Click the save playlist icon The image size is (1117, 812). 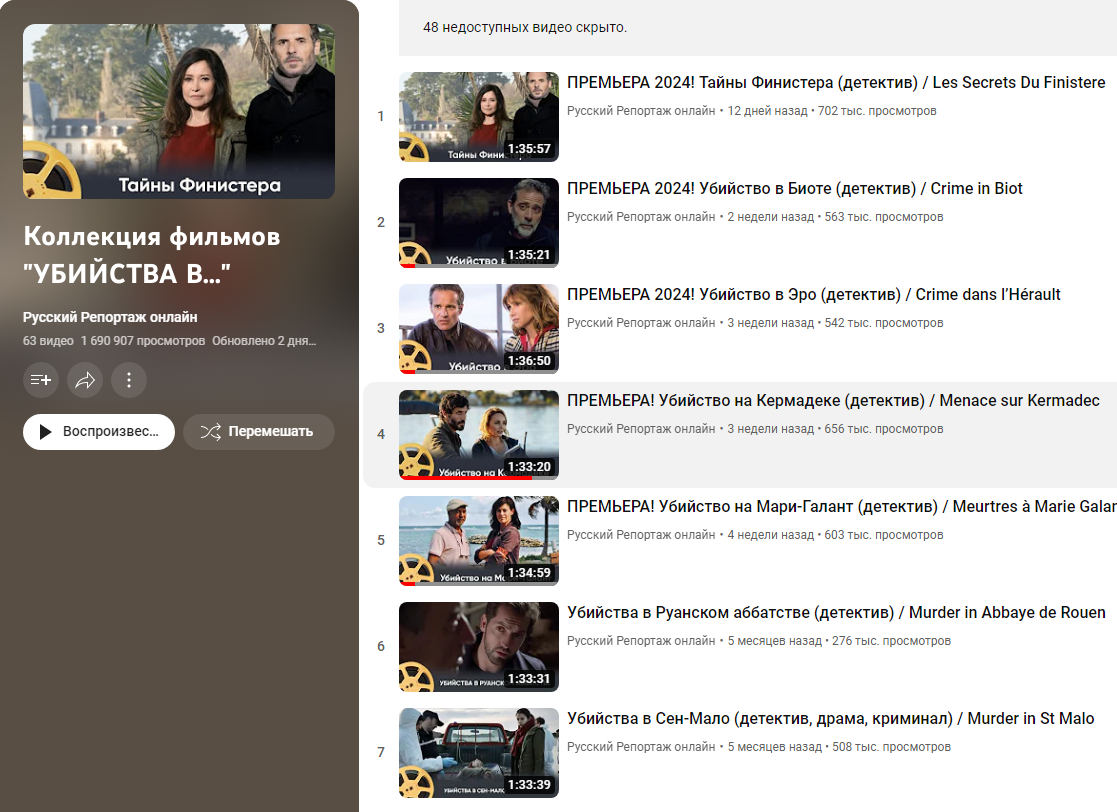coord(41,379)
